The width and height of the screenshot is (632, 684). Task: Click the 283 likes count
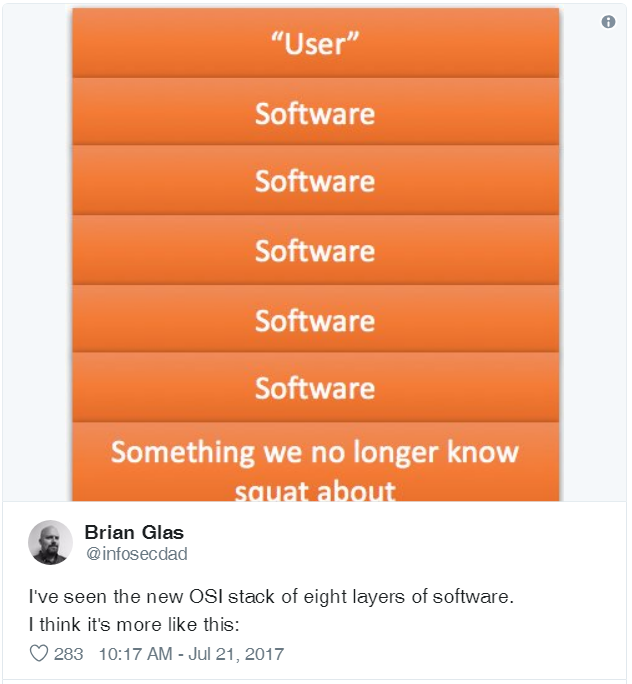69,654
